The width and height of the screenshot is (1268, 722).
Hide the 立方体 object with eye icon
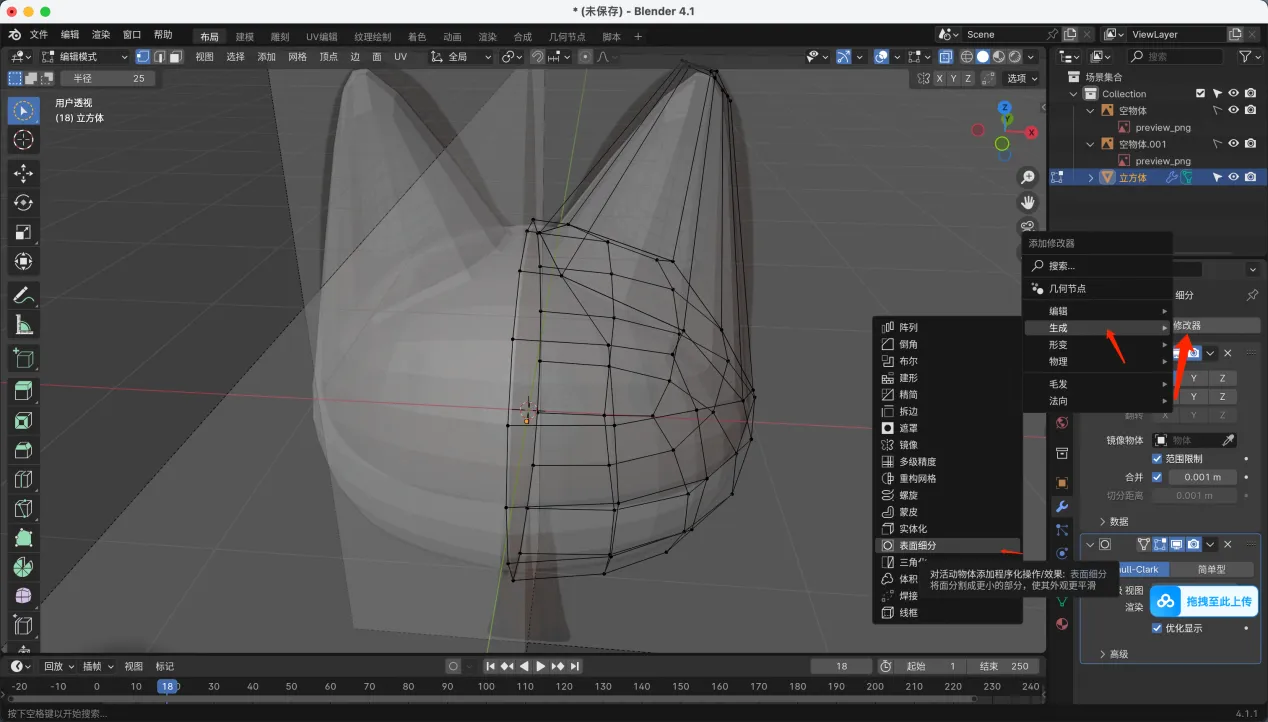tap(1233, 177)
